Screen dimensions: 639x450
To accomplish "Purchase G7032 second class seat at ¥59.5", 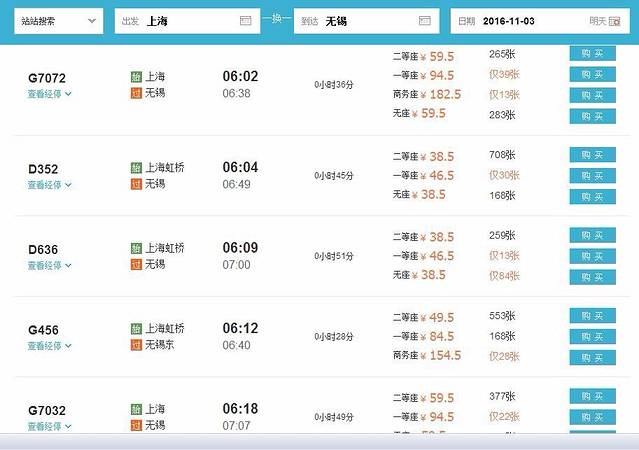I will tap(592, 396).
